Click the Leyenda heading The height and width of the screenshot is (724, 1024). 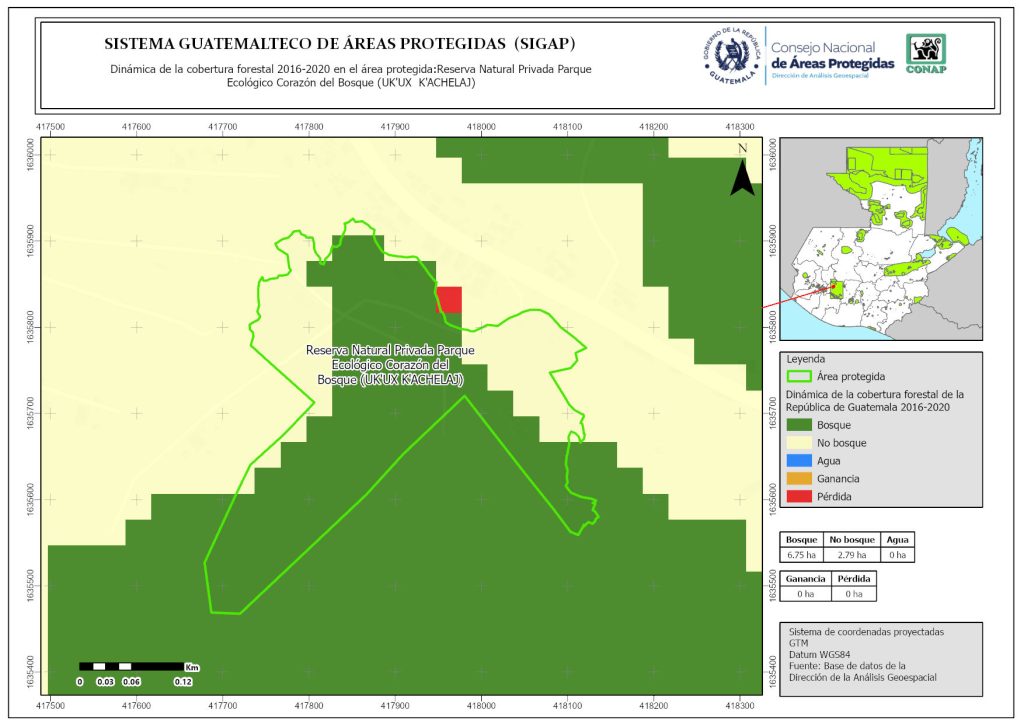coord(806,358)
